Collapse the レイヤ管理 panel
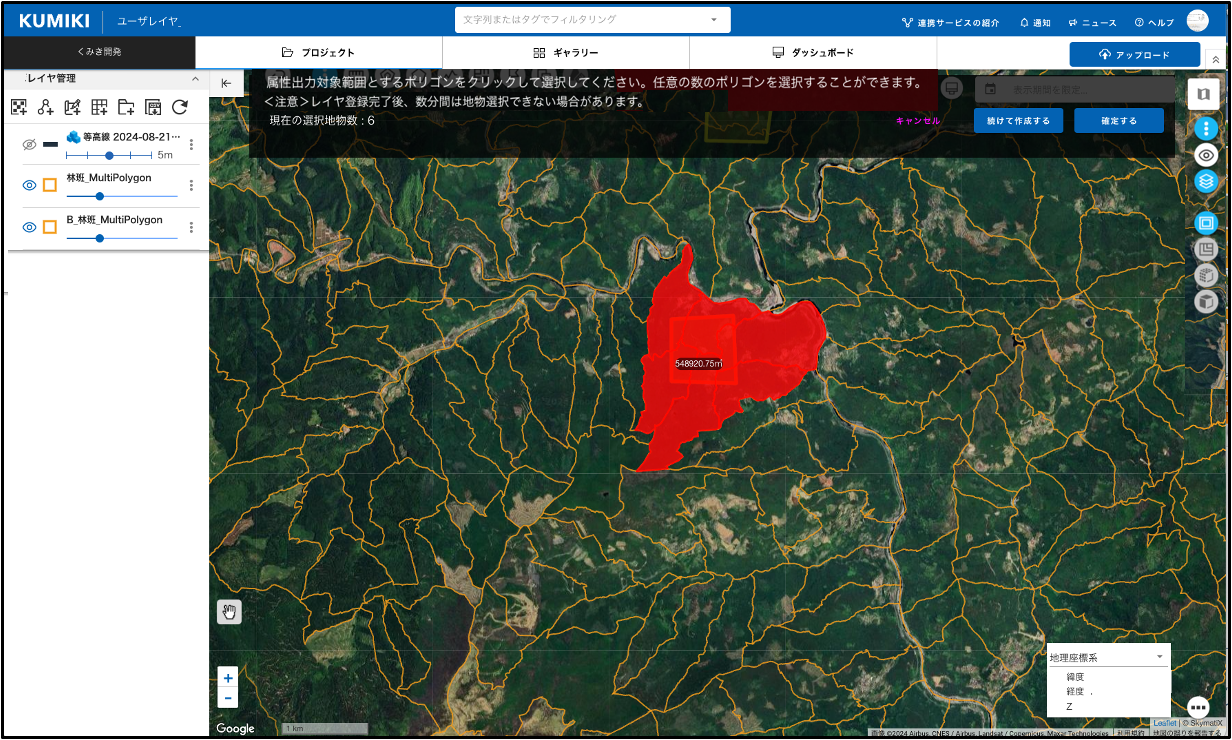Viewport: 1232px width, 740px height. tap(195, 79)
